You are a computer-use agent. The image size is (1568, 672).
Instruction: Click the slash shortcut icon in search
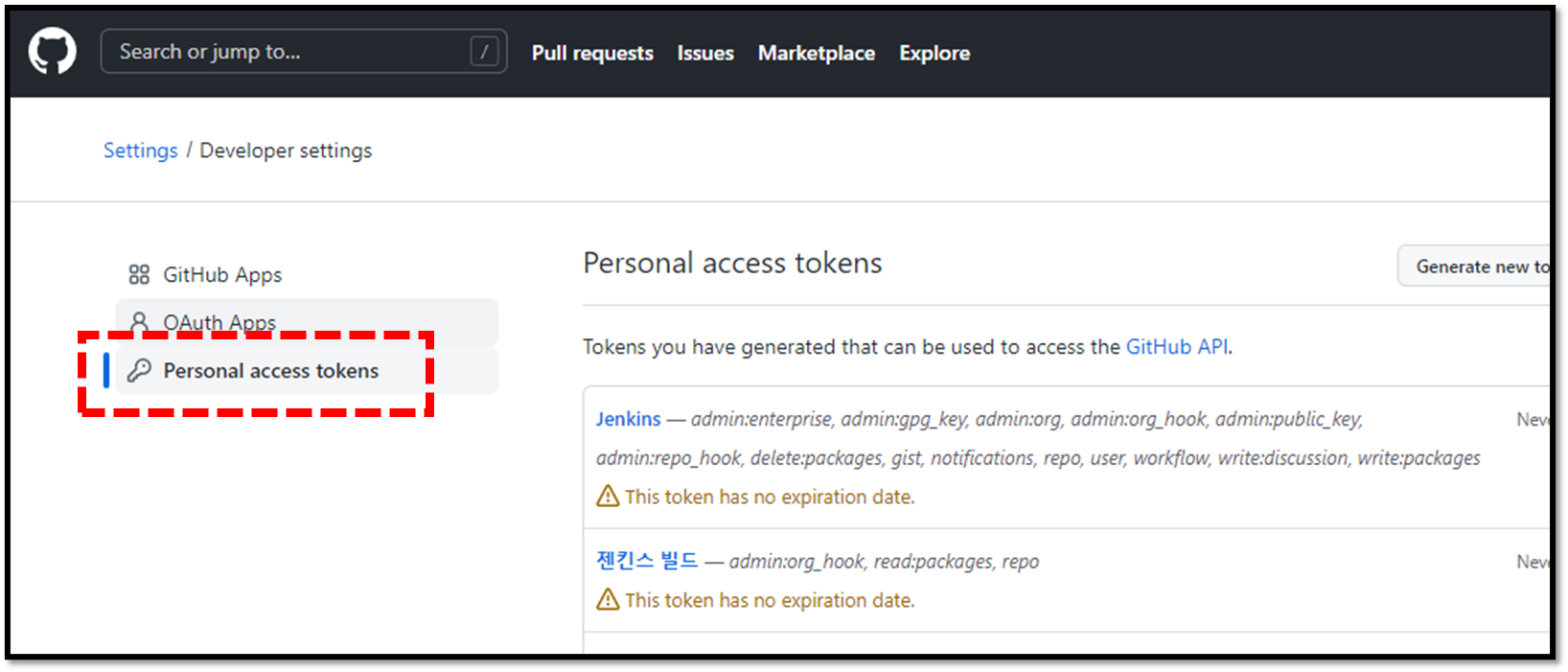tap(484, 52)
